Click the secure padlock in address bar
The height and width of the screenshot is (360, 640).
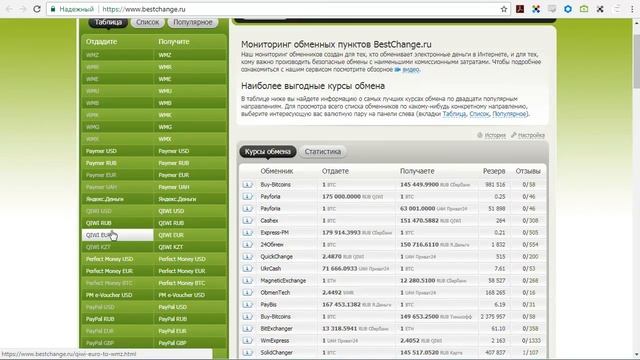click(53, 9)
